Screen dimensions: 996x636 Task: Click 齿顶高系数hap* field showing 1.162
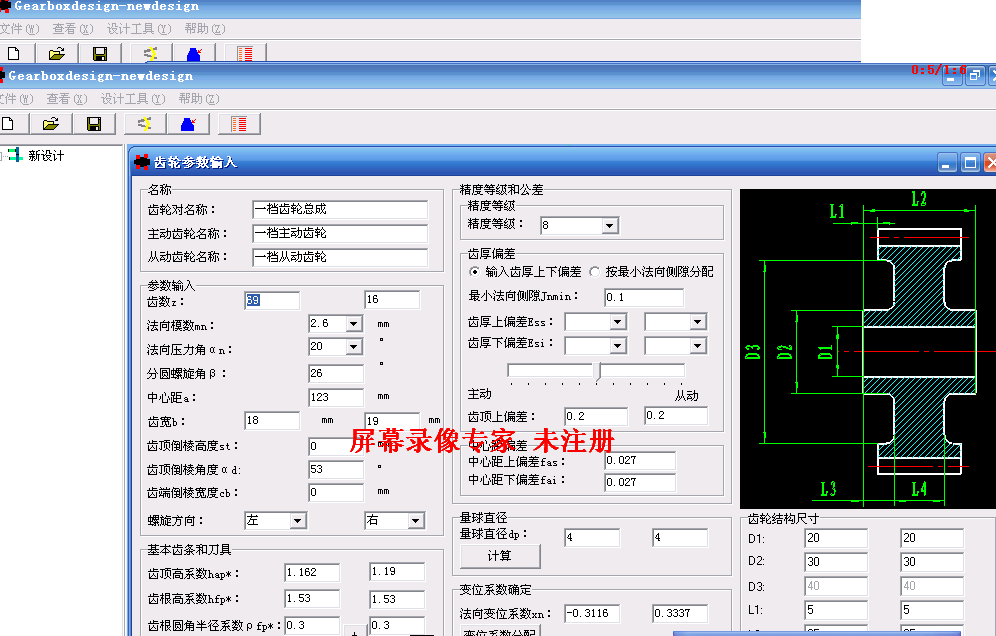312,572
